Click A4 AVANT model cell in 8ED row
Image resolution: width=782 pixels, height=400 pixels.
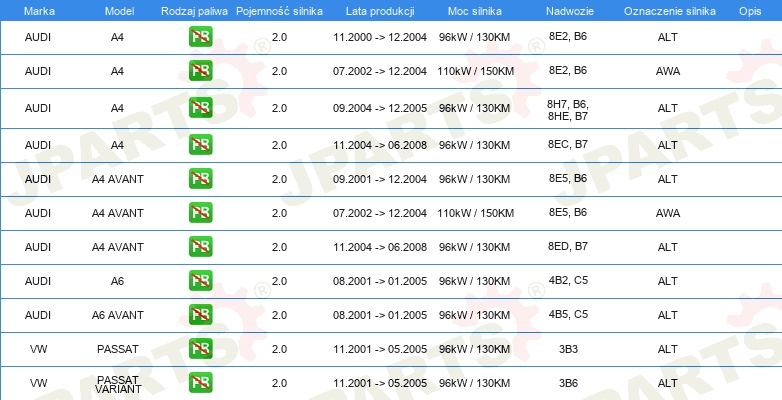(118, 247)
